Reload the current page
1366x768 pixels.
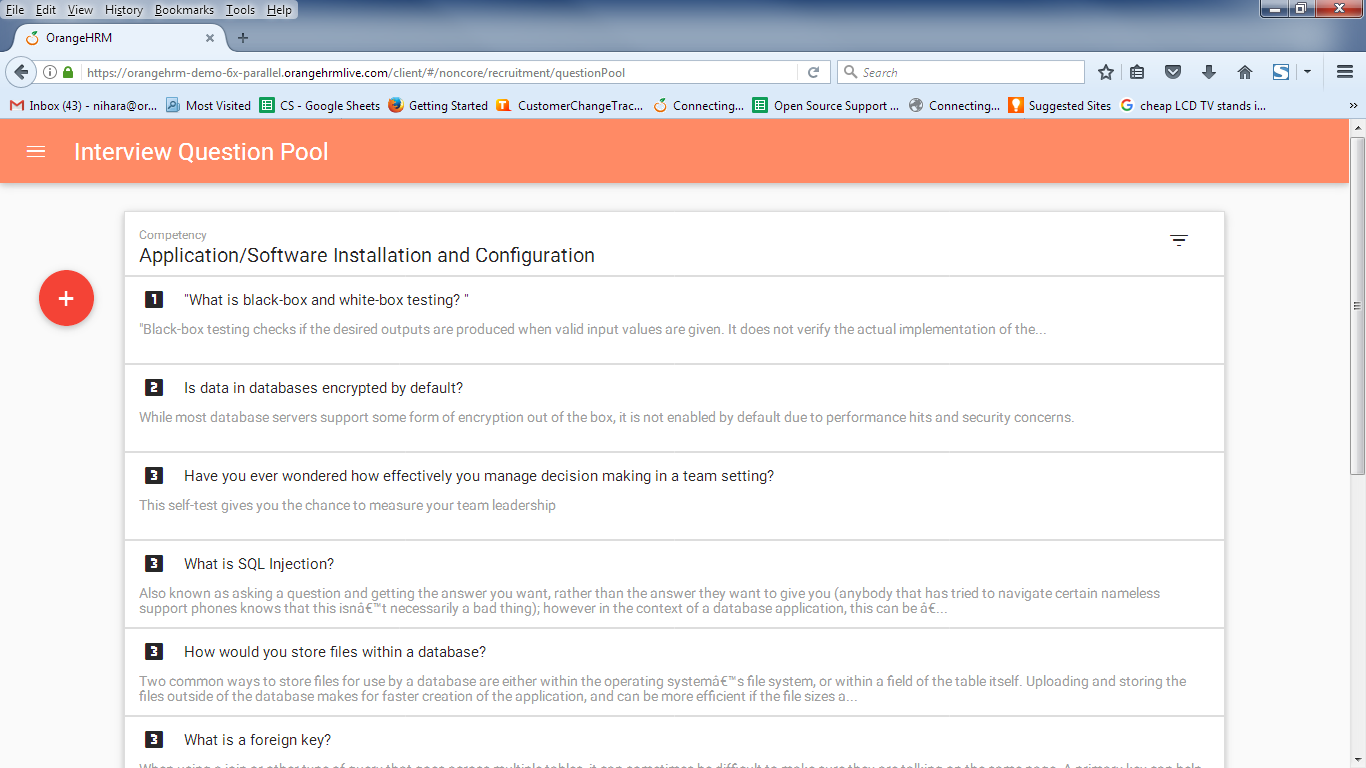click(813, 72)
